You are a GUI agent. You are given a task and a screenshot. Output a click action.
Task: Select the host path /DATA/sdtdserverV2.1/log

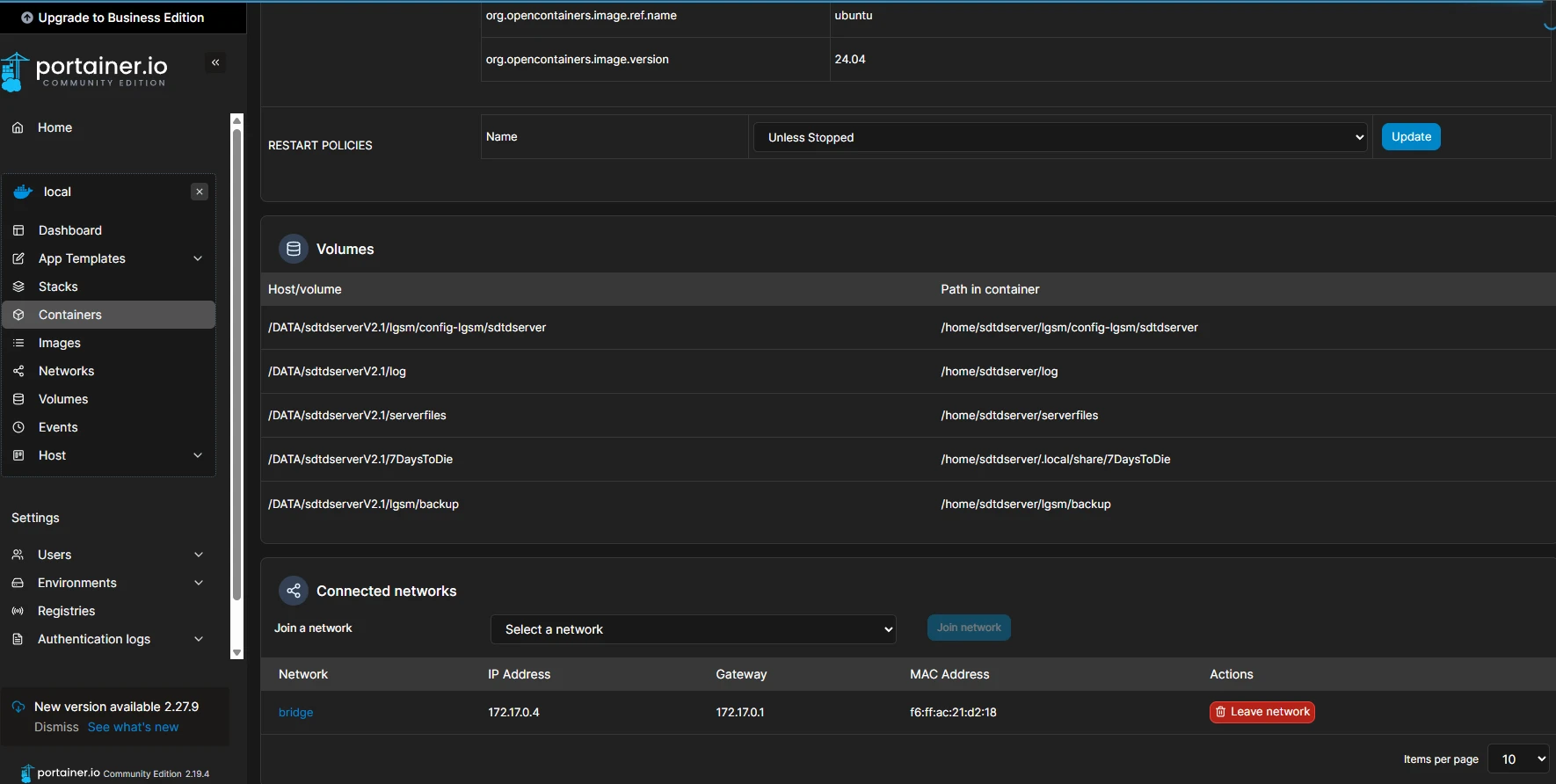pos(337,371)
